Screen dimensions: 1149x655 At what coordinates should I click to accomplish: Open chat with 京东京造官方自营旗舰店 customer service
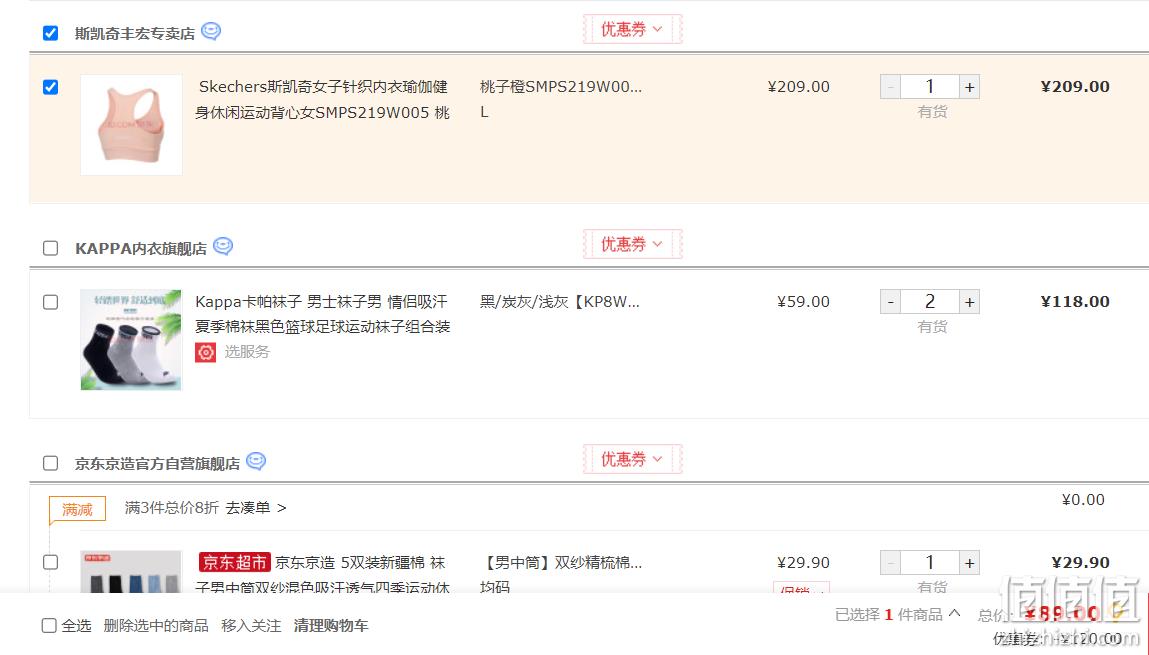pos(256,462)
